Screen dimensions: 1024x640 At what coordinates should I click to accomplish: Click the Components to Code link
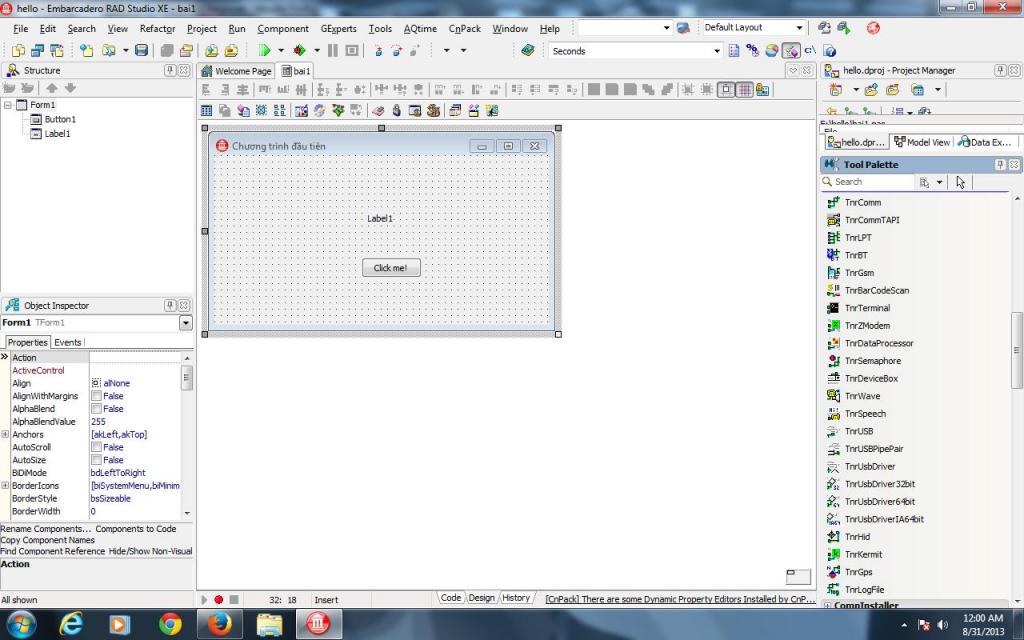point(136,528)
